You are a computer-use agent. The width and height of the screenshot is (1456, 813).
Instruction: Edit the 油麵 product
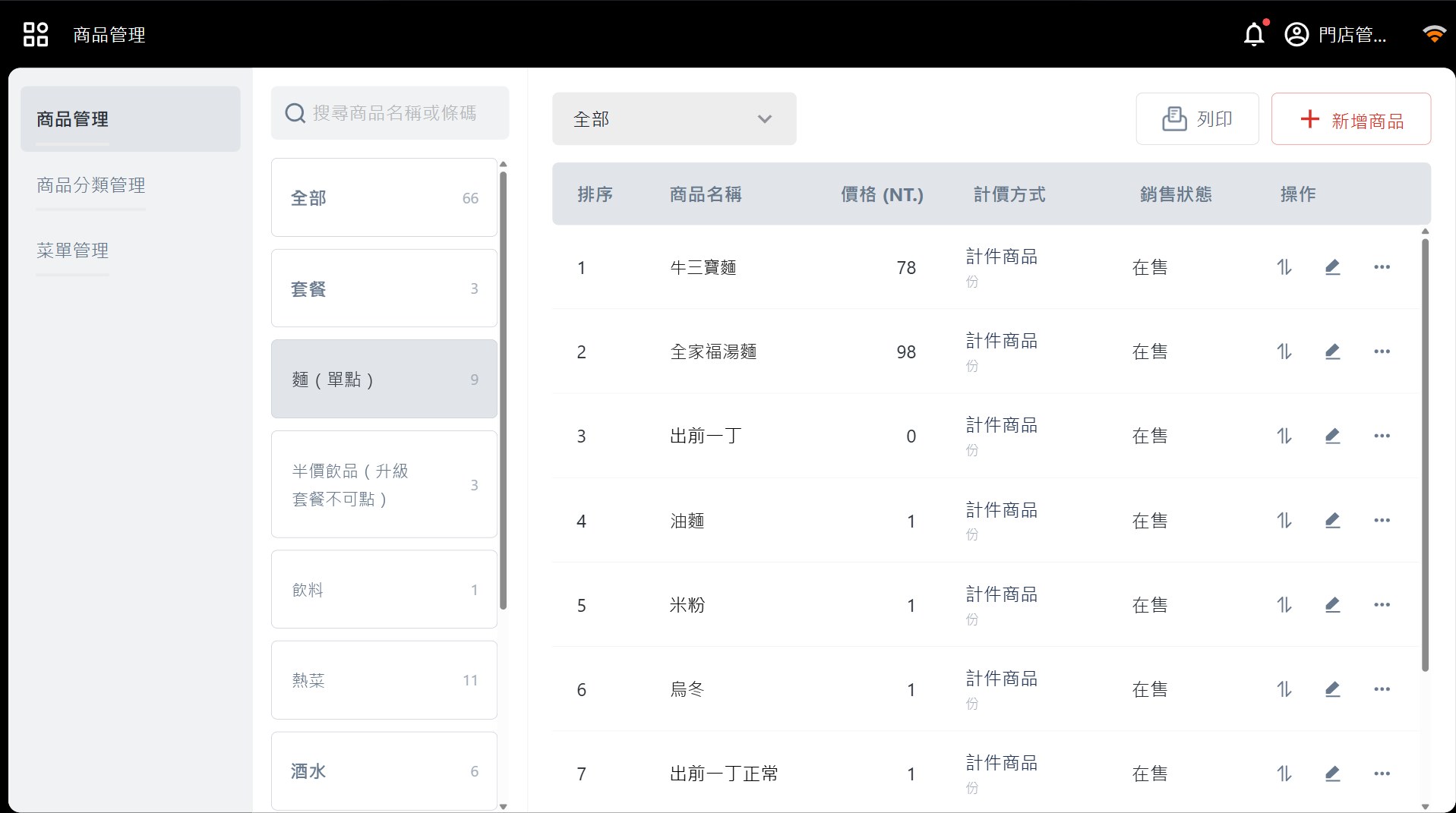point(1332,521)
